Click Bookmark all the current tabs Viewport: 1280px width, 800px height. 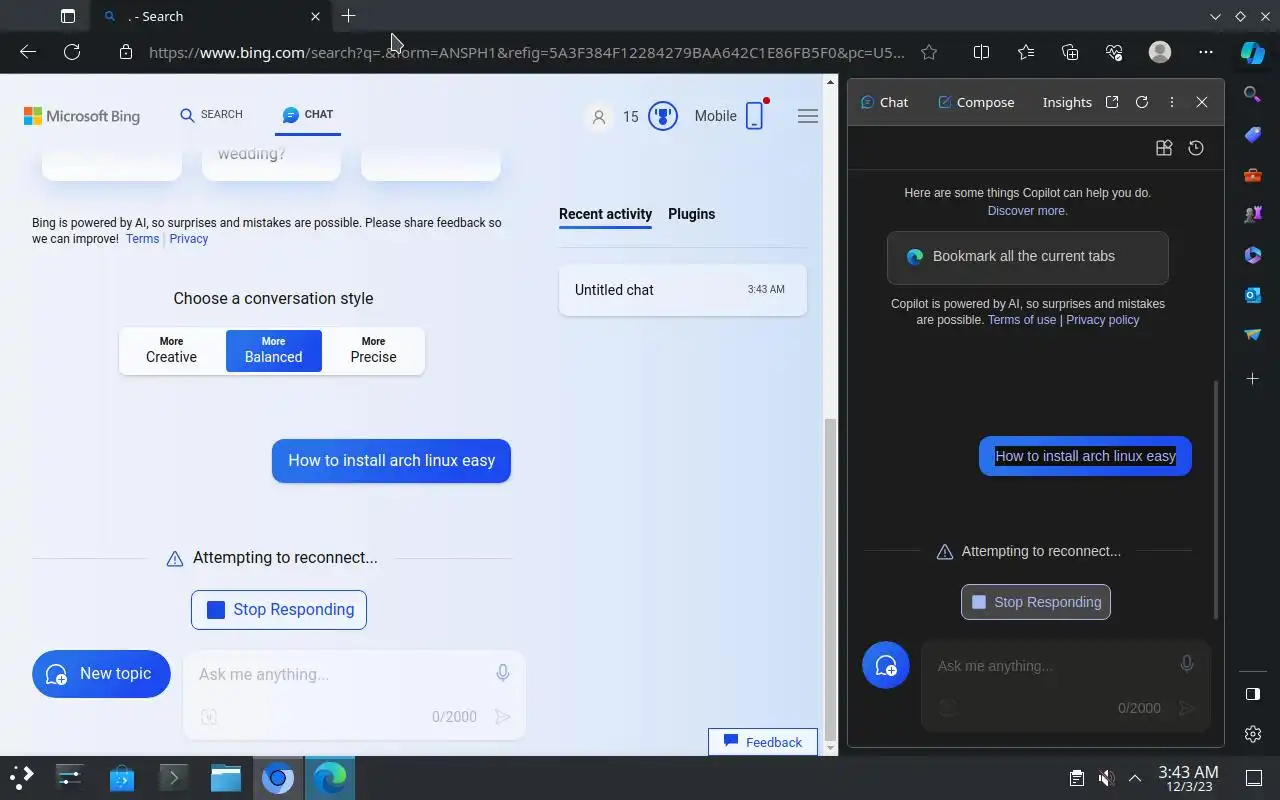(1028, 257)
